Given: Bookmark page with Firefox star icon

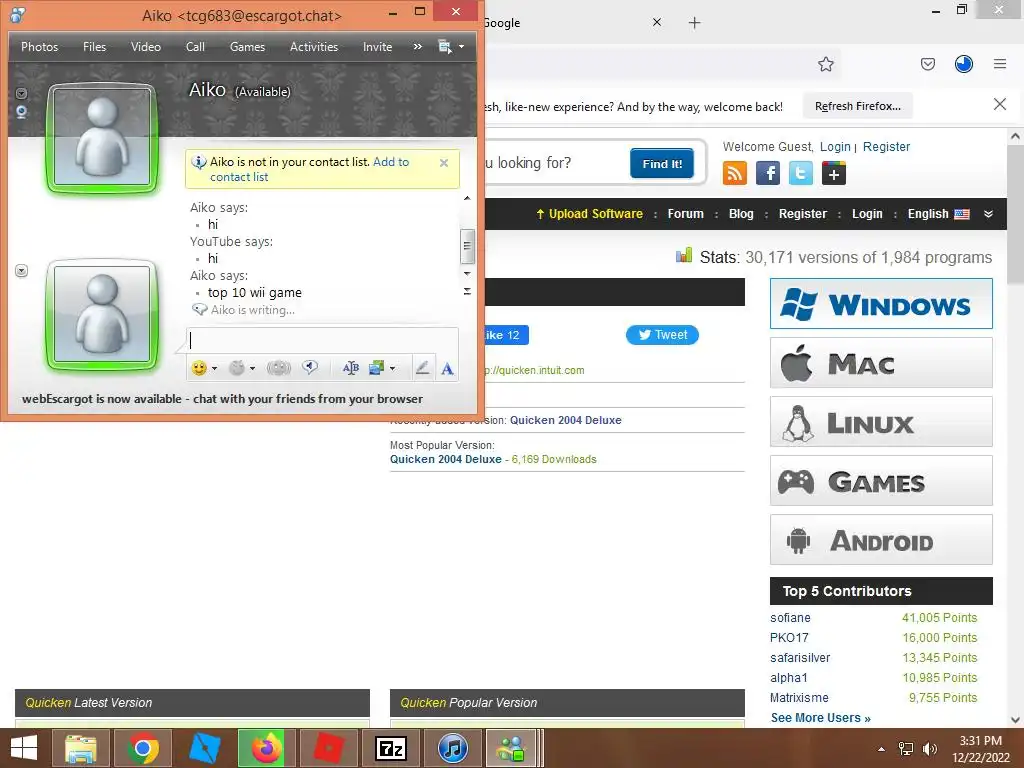Looking at the screenshot, I should pyautogui.click(x=826, y=64).
